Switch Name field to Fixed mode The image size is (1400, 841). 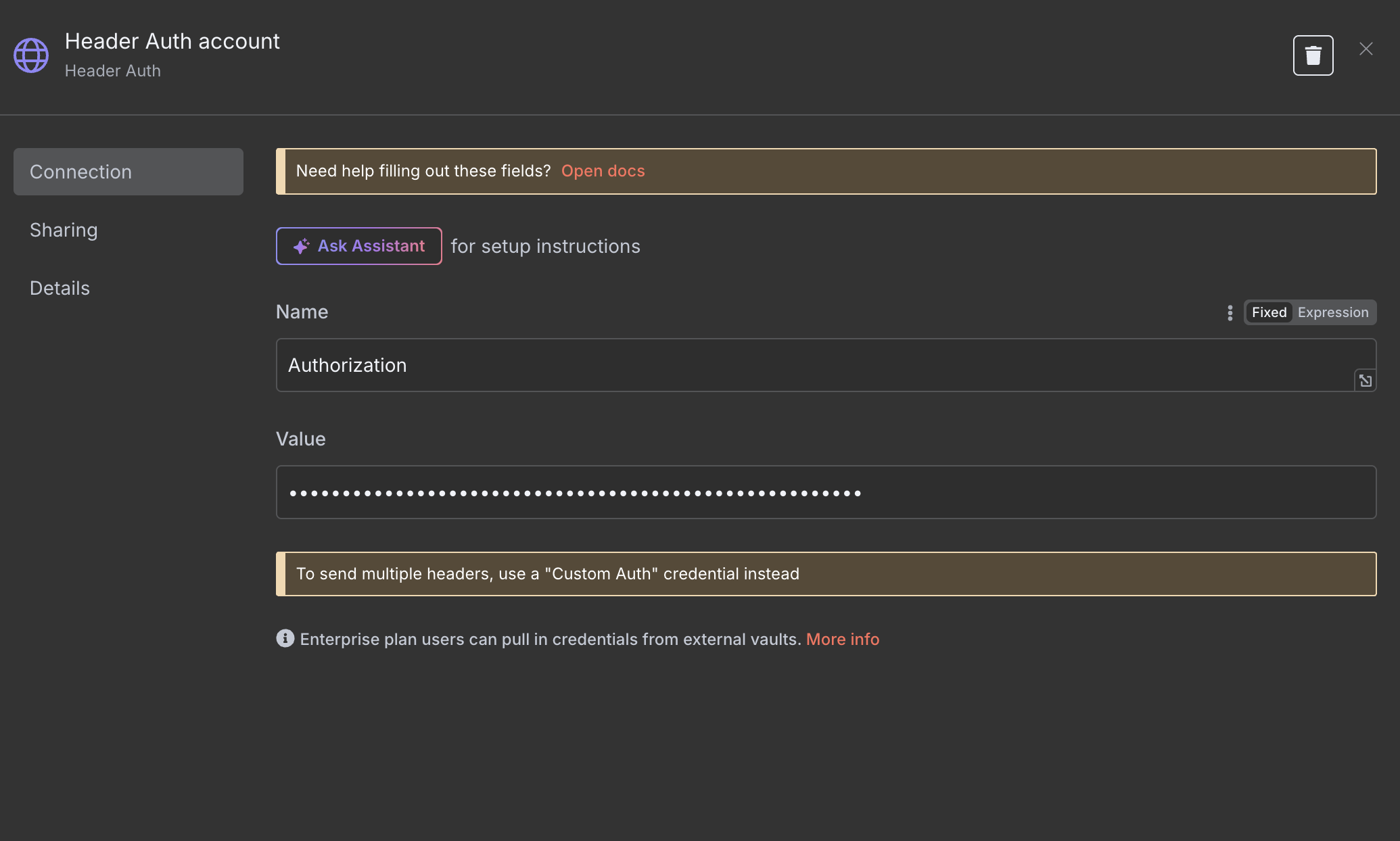click(x=1269, y=312)
